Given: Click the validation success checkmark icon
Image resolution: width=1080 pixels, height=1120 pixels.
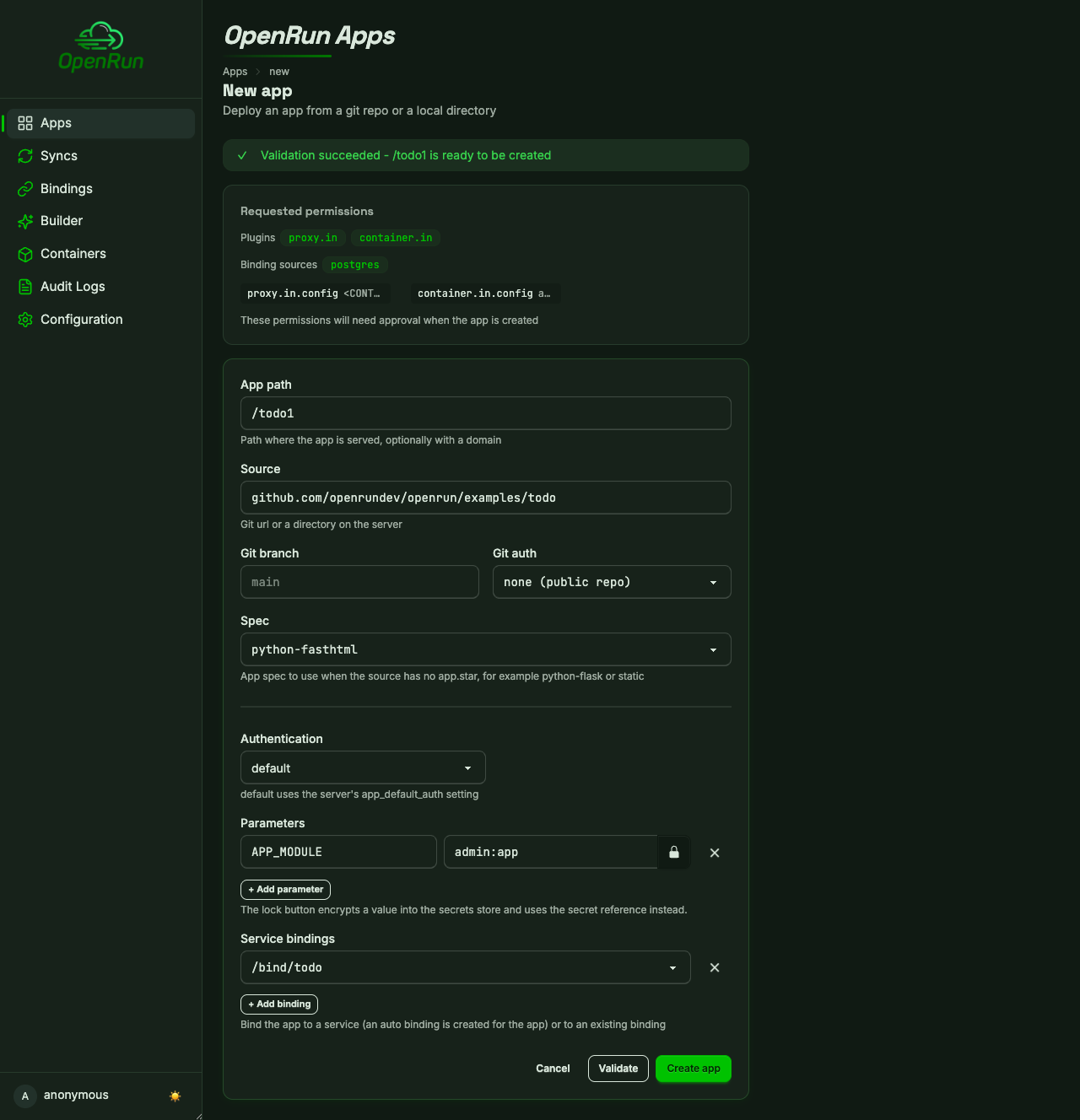Looking at the screenshot, I should (242, 155).
